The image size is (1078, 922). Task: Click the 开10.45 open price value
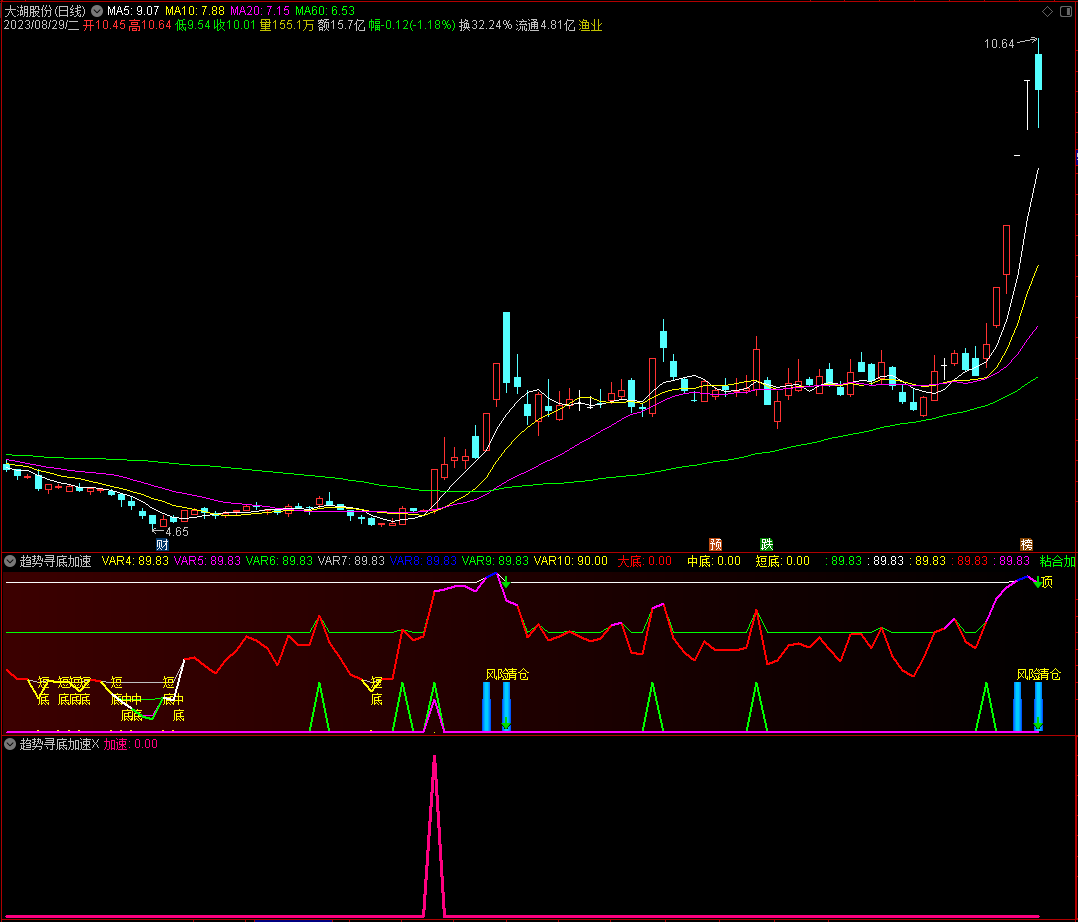pyautogui.click(x=104, y=25)
